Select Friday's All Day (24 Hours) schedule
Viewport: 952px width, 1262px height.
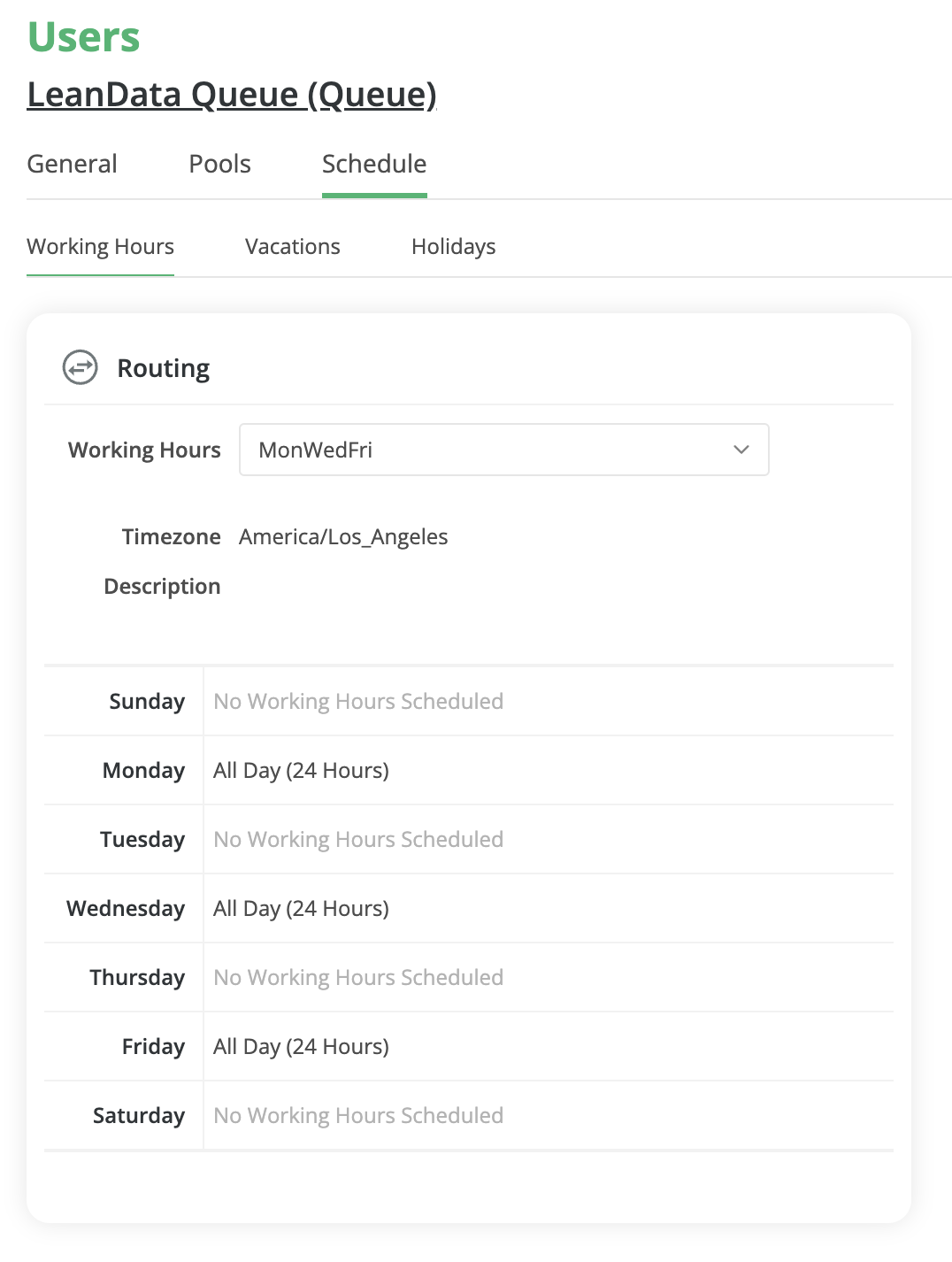pos(301,1046)
